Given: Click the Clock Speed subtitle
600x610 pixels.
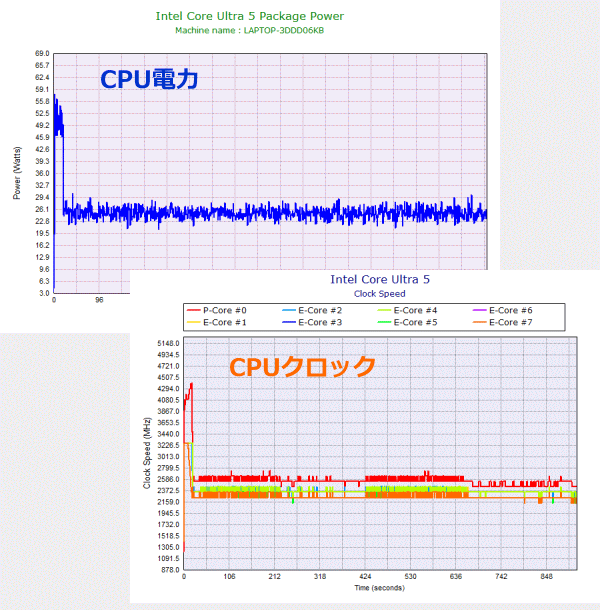Looking at the screenshot, I should coord(379,294).
